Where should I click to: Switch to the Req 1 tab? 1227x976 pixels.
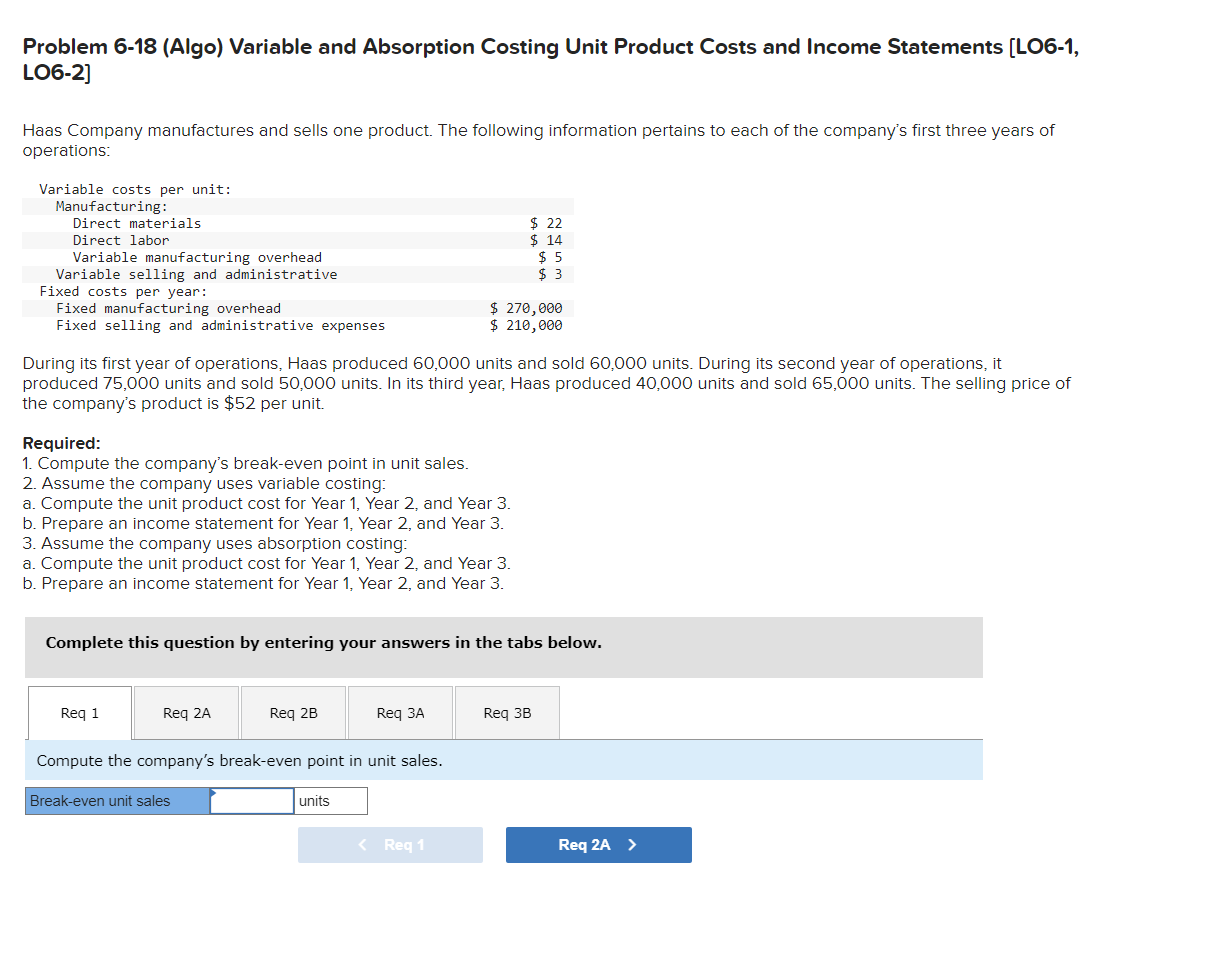pos(79,712)
